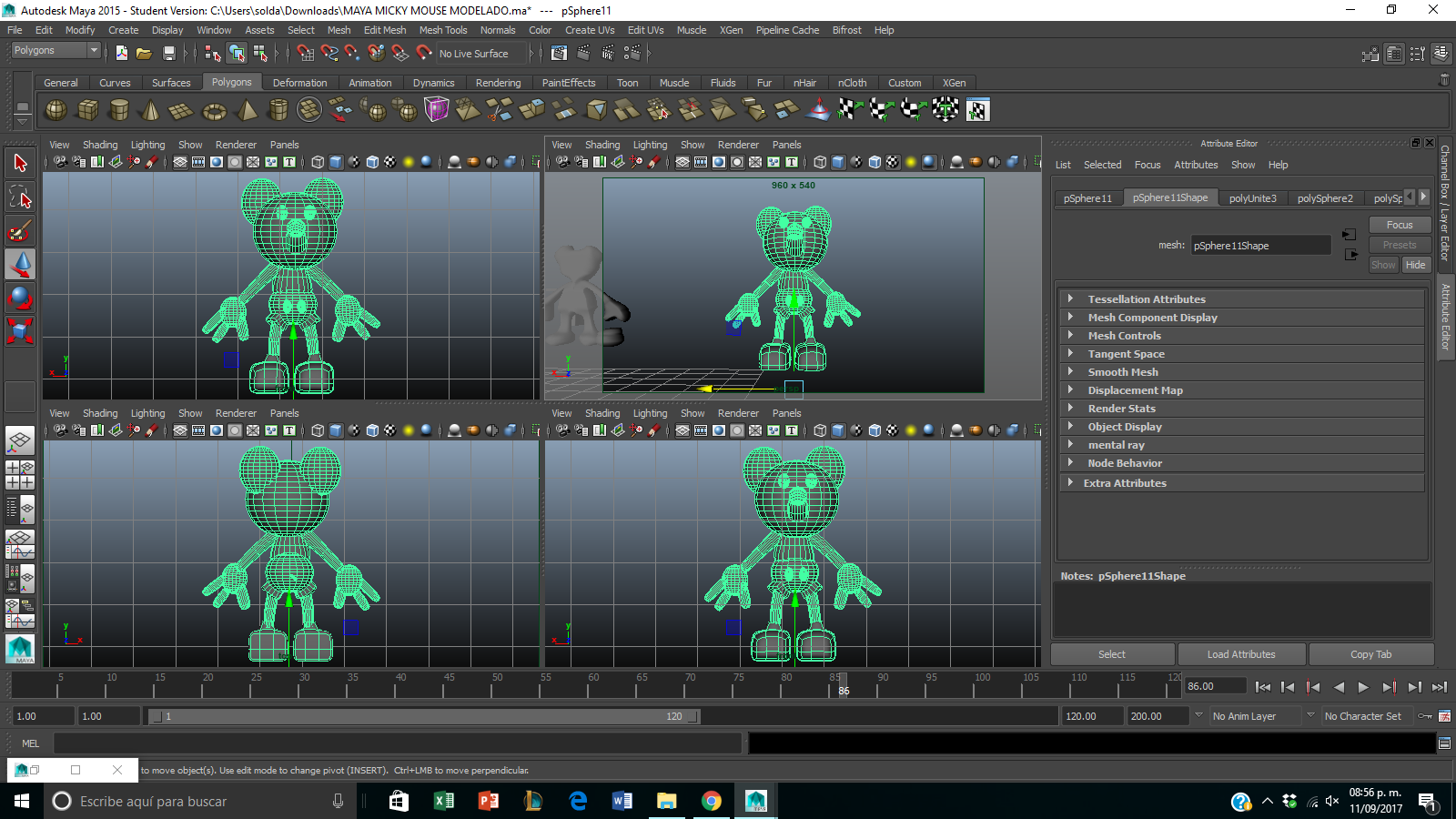Click the Load Attributes button

(1241, 654)
